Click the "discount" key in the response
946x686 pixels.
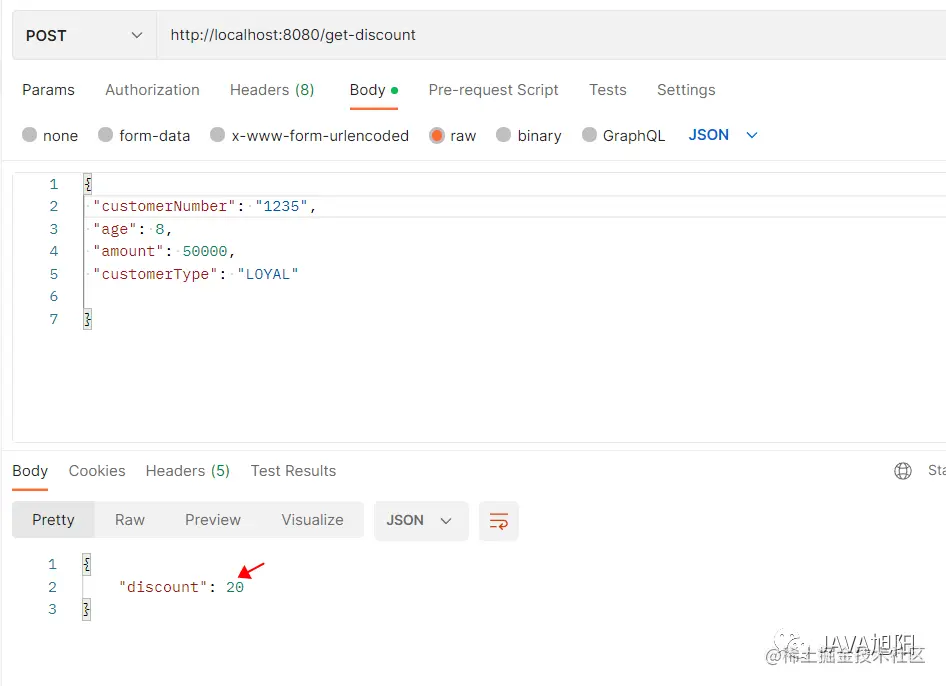click(x=163, y=587)
